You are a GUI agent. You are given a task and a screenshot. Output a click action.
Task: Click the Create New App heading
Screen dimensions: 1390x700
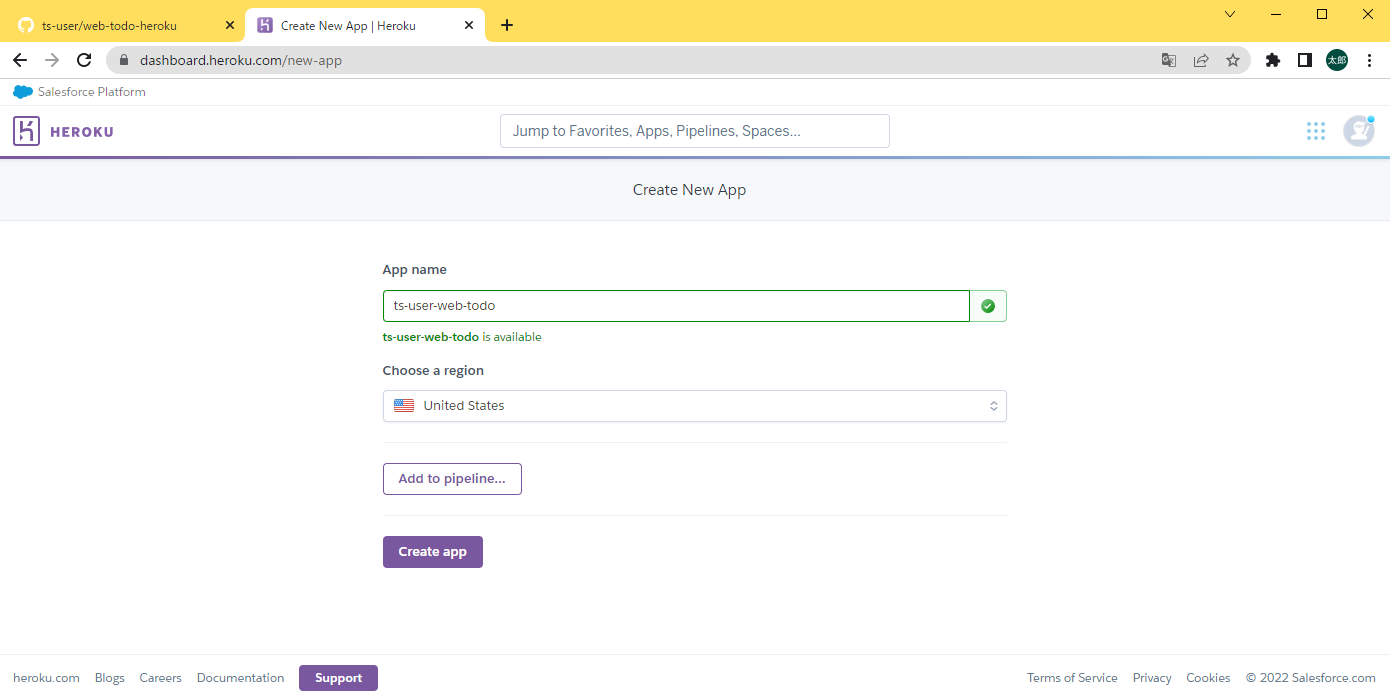pyautogui.click(x=689, y=190)
